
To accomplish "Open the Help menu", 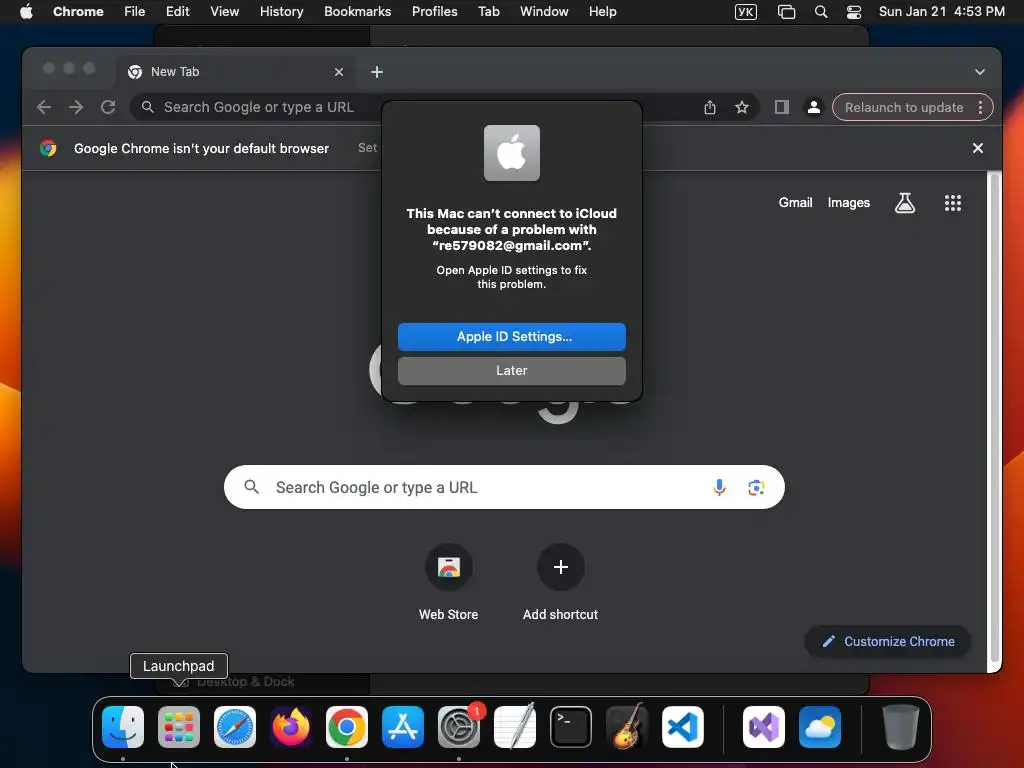I will 602,12.
